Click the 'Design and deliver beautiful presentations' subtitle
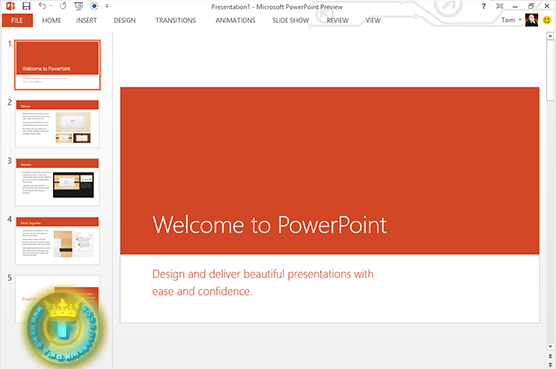556x369 pixels. (263, 283)
